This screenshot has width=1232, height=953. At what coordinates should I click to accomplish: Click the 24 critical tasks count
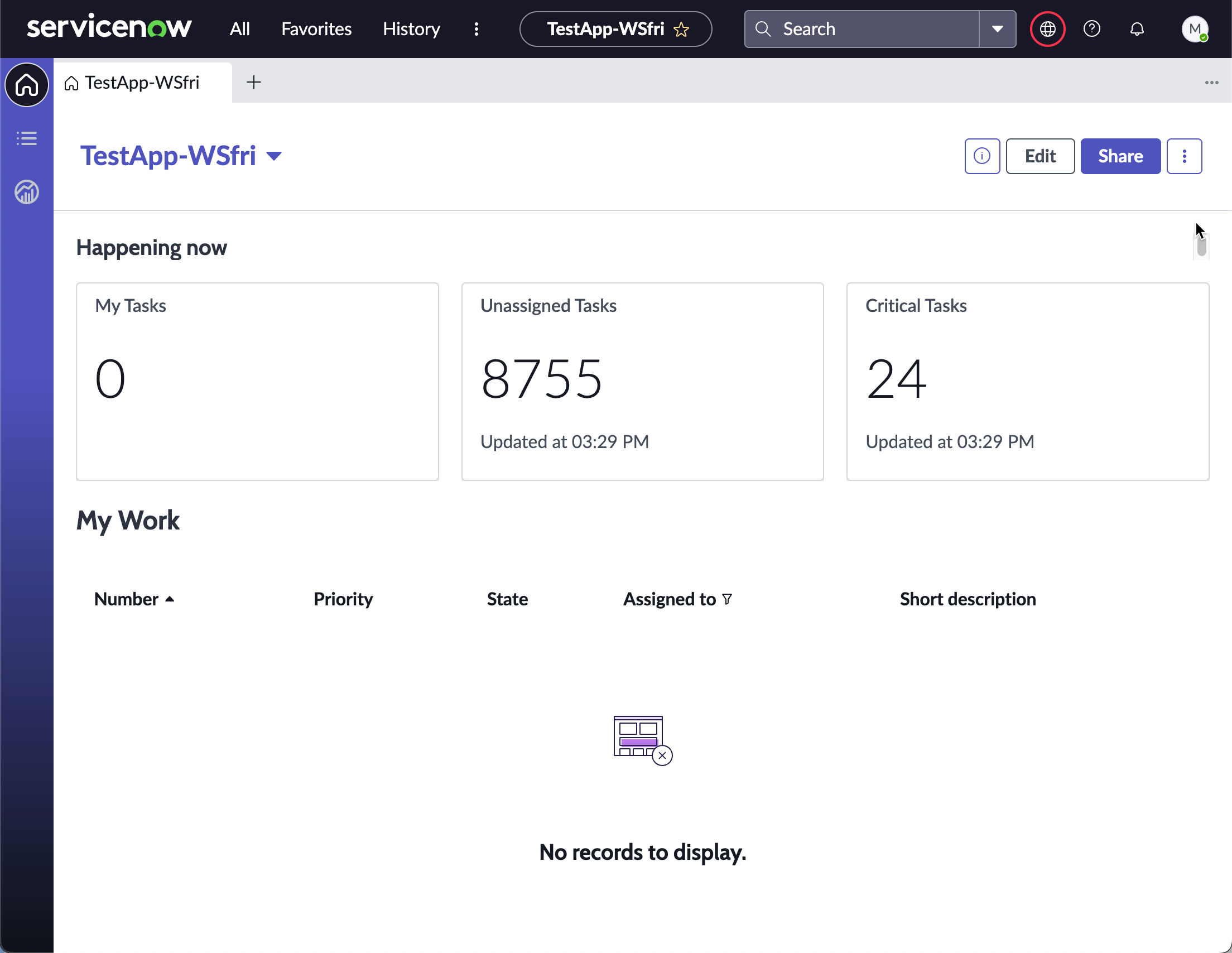pos(896,379)
